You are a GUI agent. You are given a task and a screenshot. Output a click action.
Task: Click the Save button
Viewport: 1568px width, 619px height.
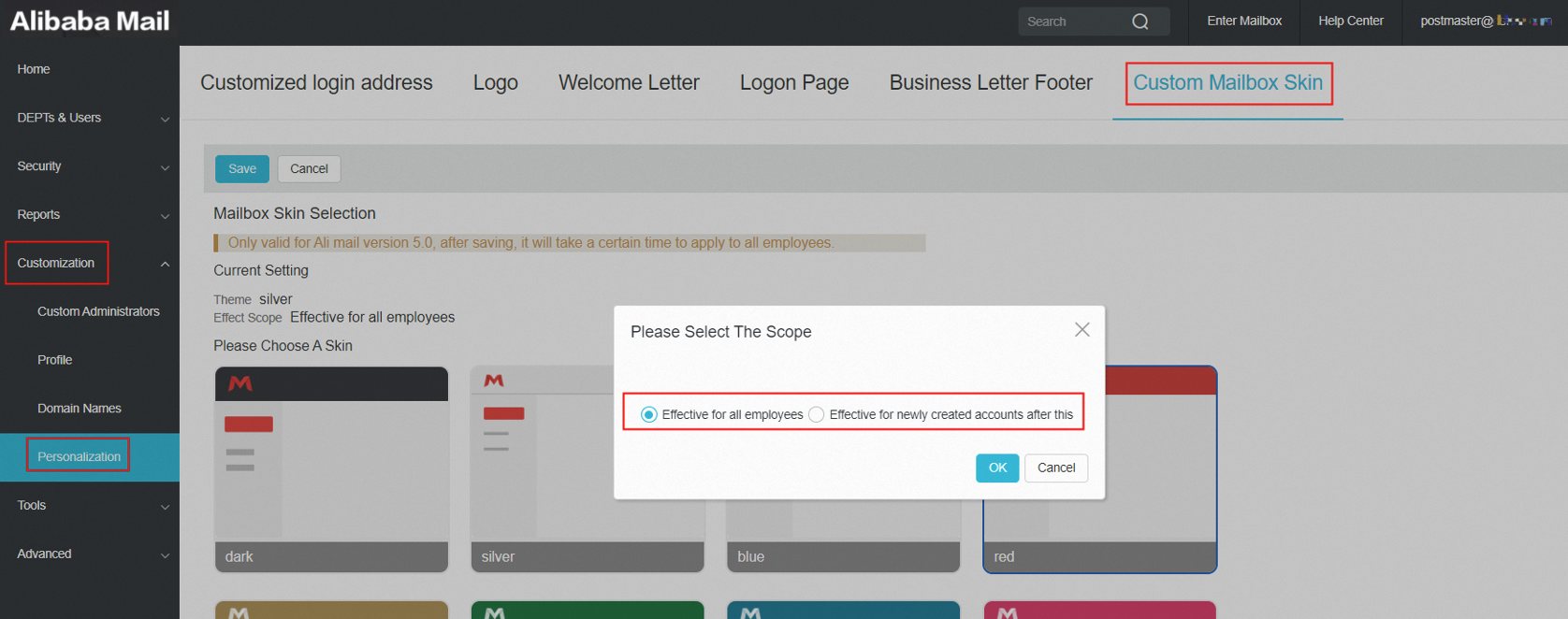242,168
